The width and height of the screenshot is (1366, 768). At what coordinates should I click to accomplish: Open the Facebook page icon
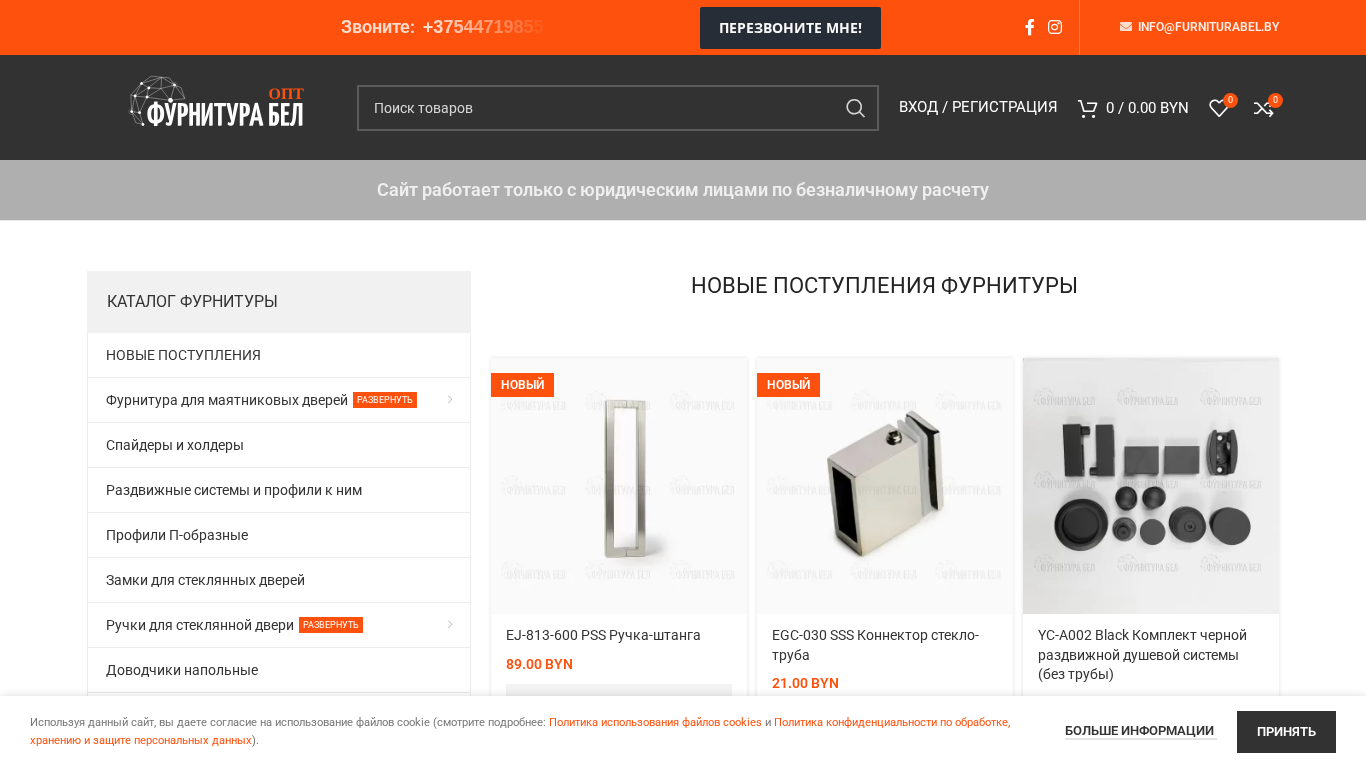coord(1029,27)
